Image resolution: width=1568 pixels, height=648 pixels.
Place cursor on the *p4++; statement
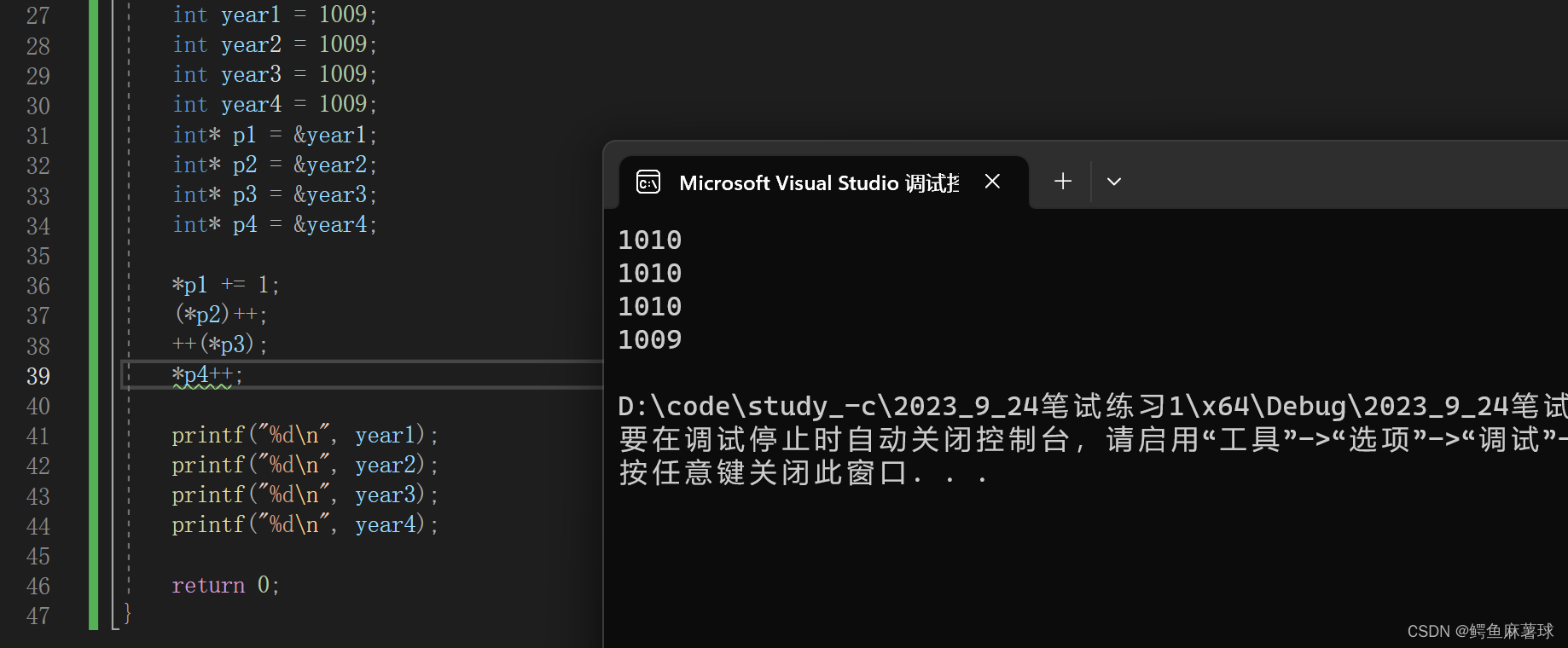[207, 374]
